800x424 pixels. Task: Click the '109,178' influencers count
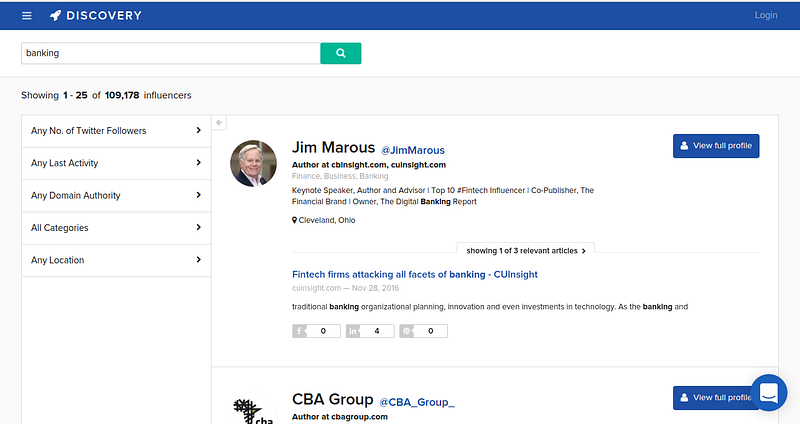(122, 95)
